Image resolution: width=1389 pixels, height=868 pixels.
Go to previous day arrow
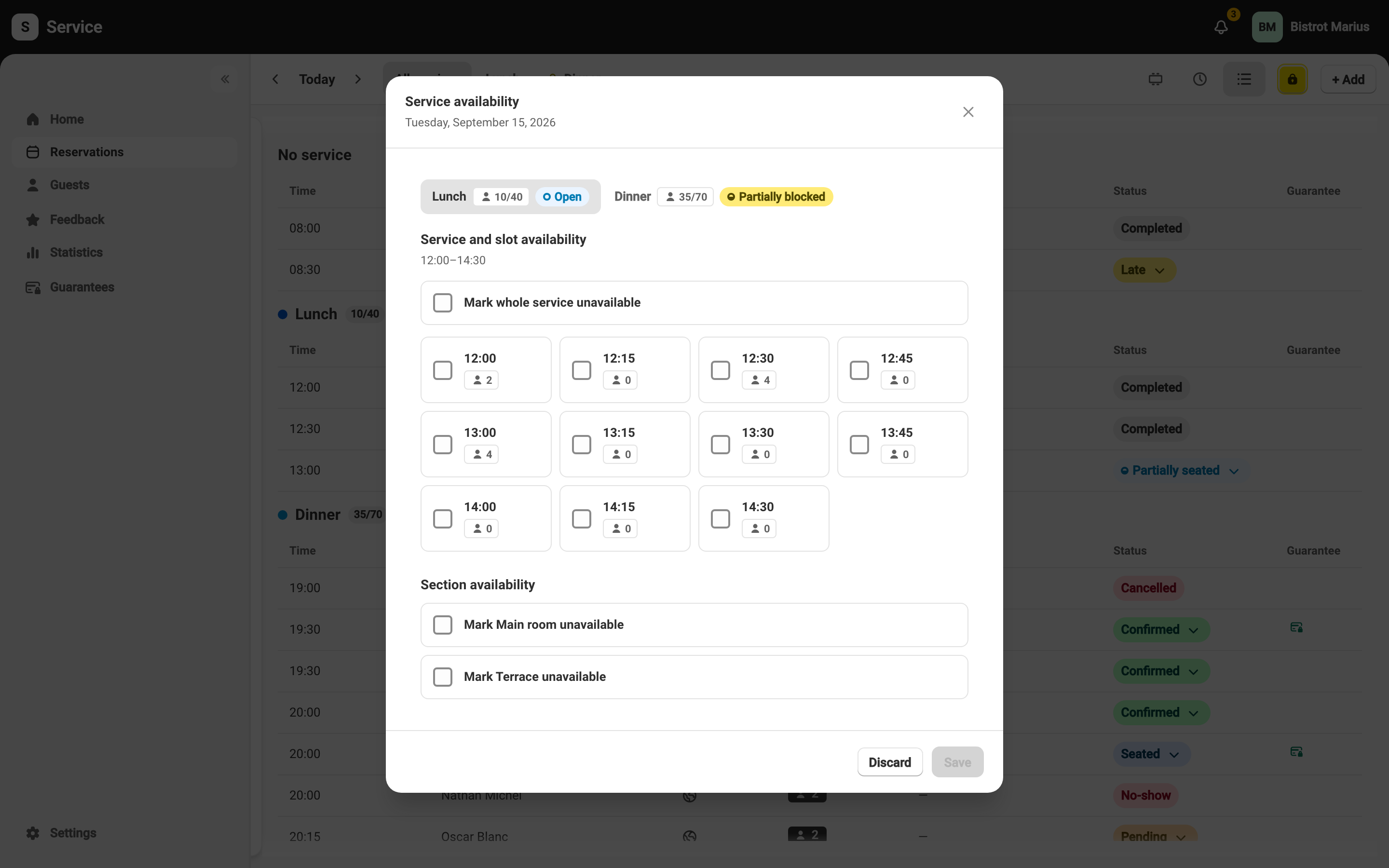(275, 79)
